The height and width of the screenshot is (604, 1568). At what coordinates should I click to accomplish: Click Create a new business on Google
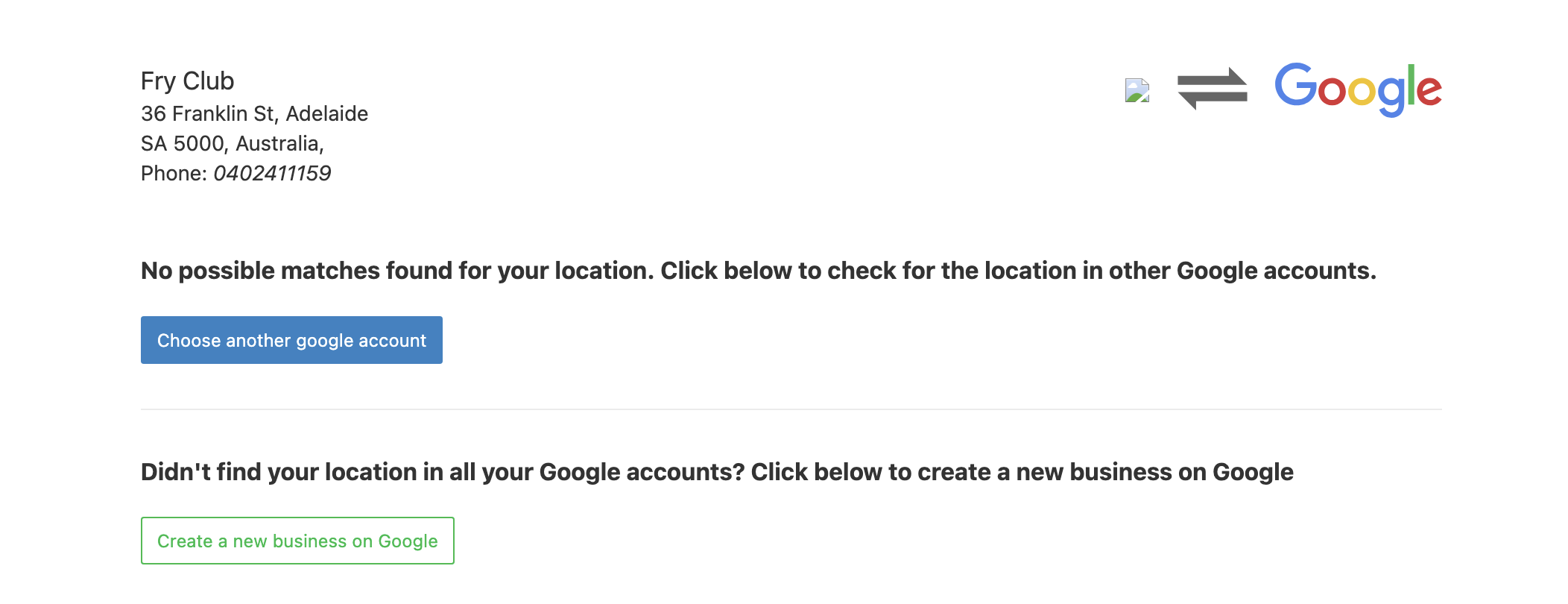[297, 541]
